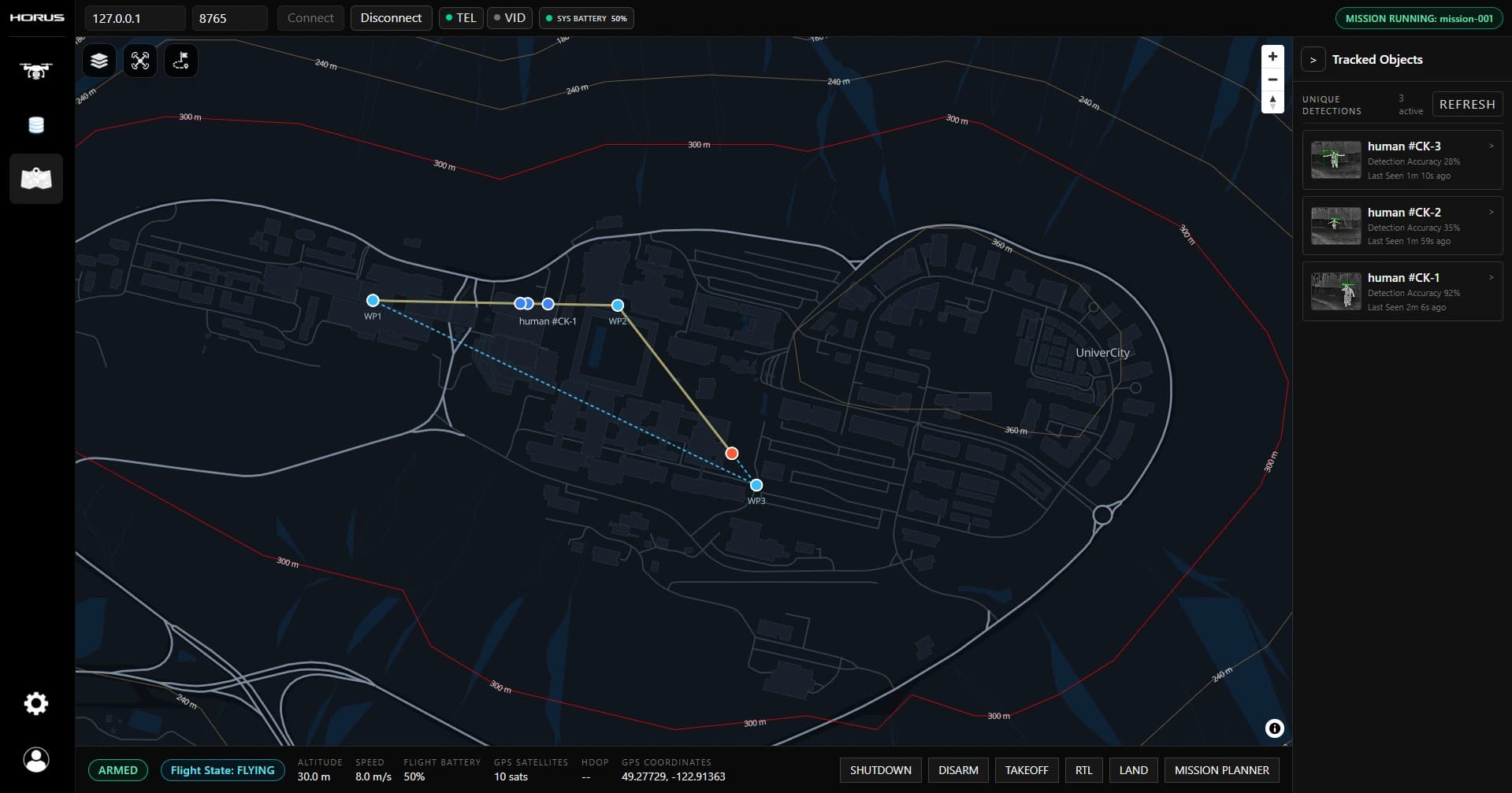Click the MISSION RUNNING: mission-001 badge
This screenshot has width=1512, height=793.
tap(1418, 18)
